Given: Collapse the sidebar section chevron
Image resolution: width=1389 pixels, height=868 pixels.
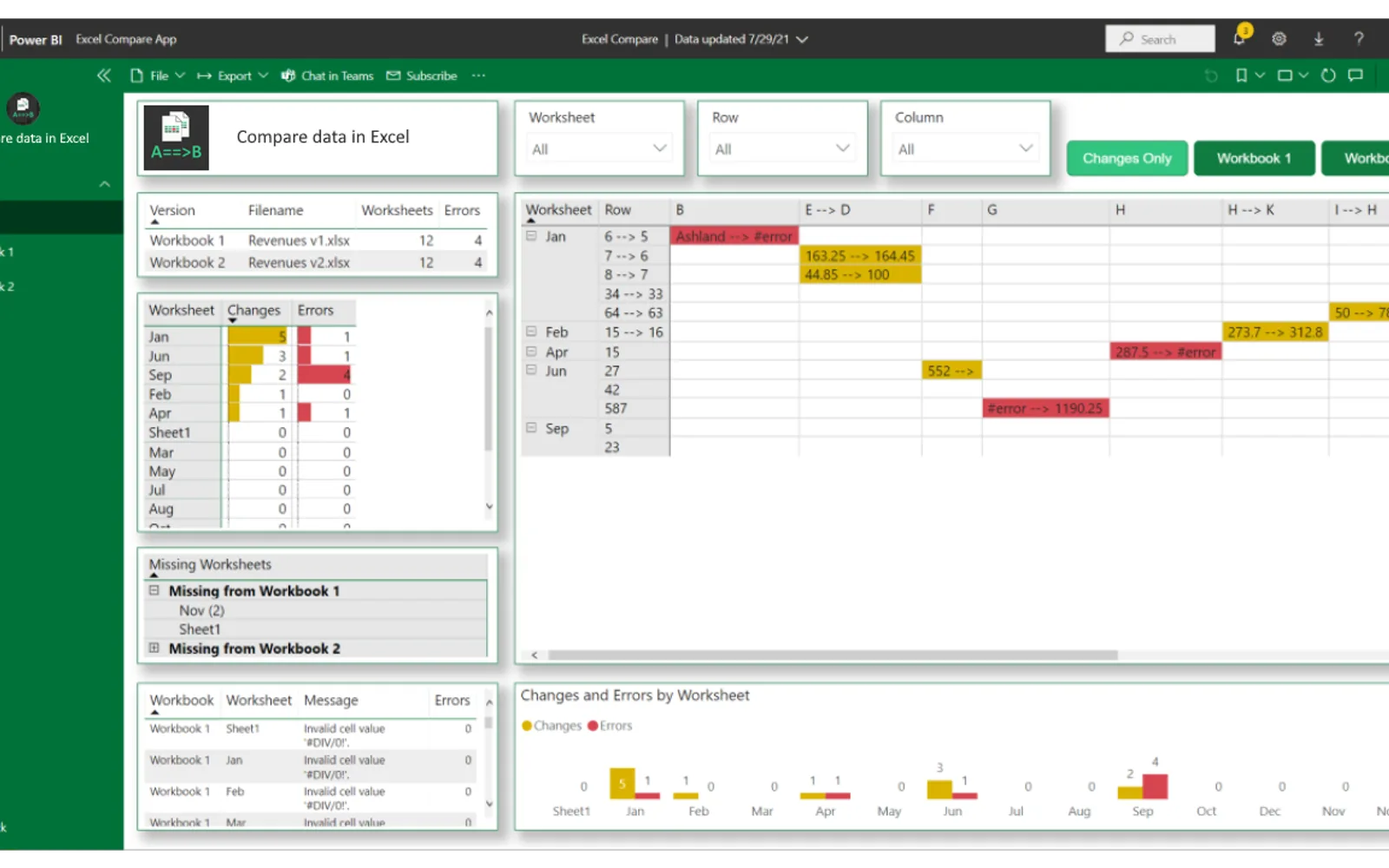Looking at the screenshot, I should (105, 184).
